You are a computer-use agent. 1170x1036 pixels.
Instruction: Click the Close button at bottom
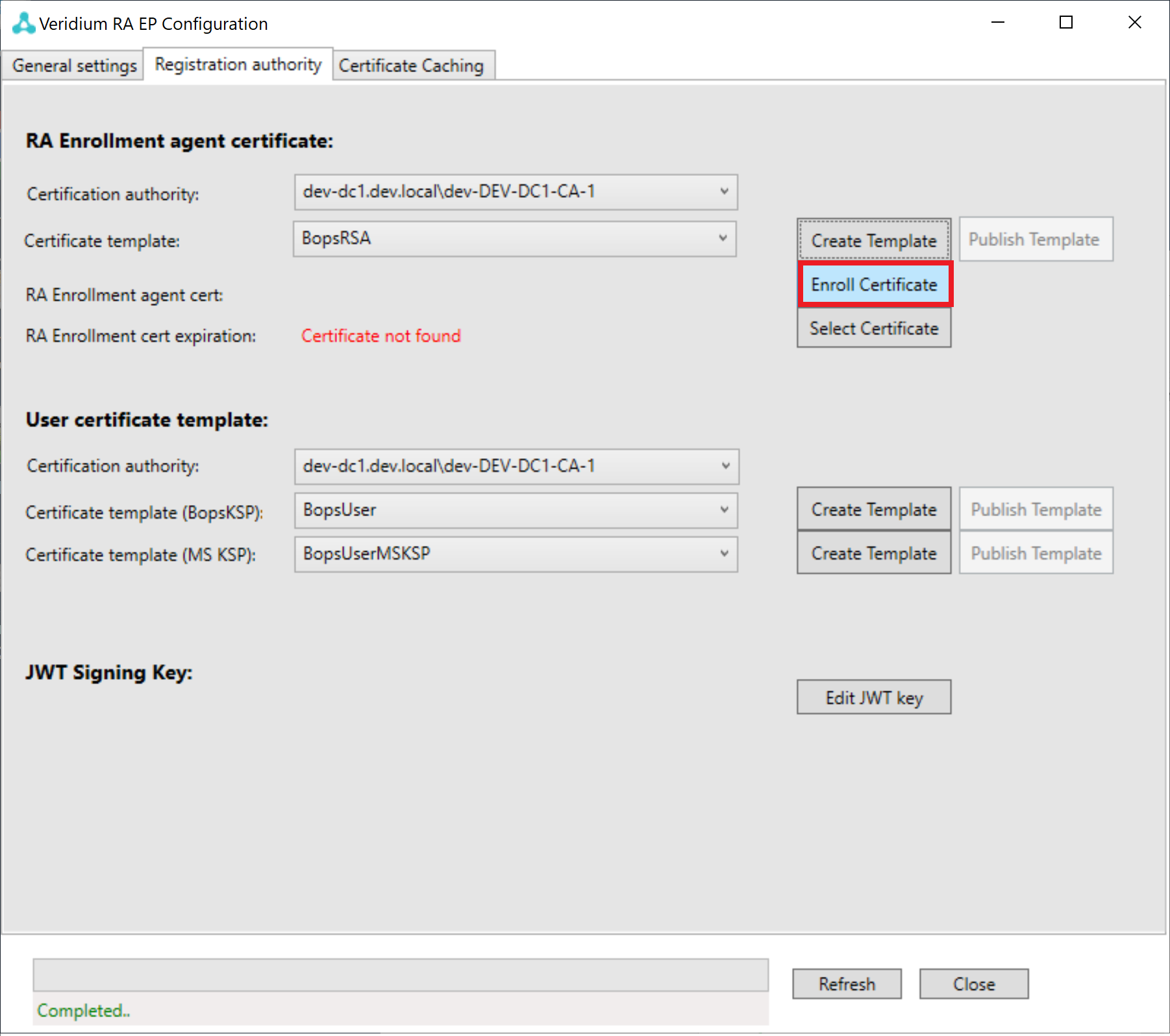click(x=973, y=984)
